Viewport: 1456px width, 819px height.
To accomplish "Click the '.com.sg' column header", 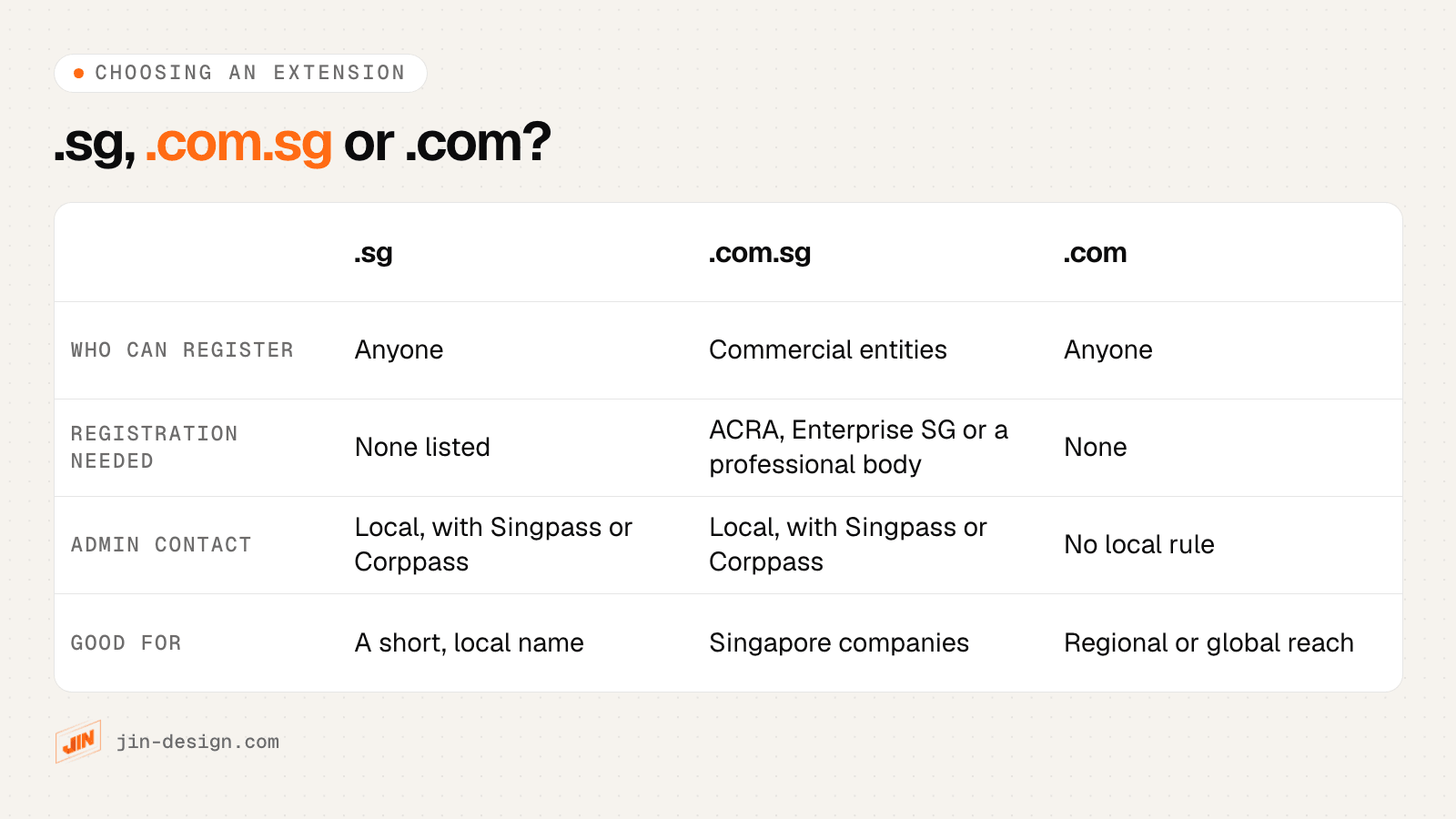I will (760, 253).
